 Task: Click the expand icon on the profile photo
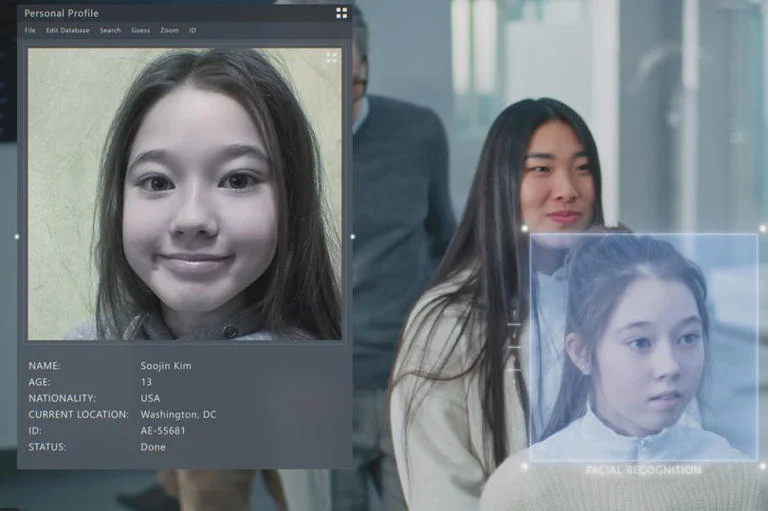tap(331, 58)
